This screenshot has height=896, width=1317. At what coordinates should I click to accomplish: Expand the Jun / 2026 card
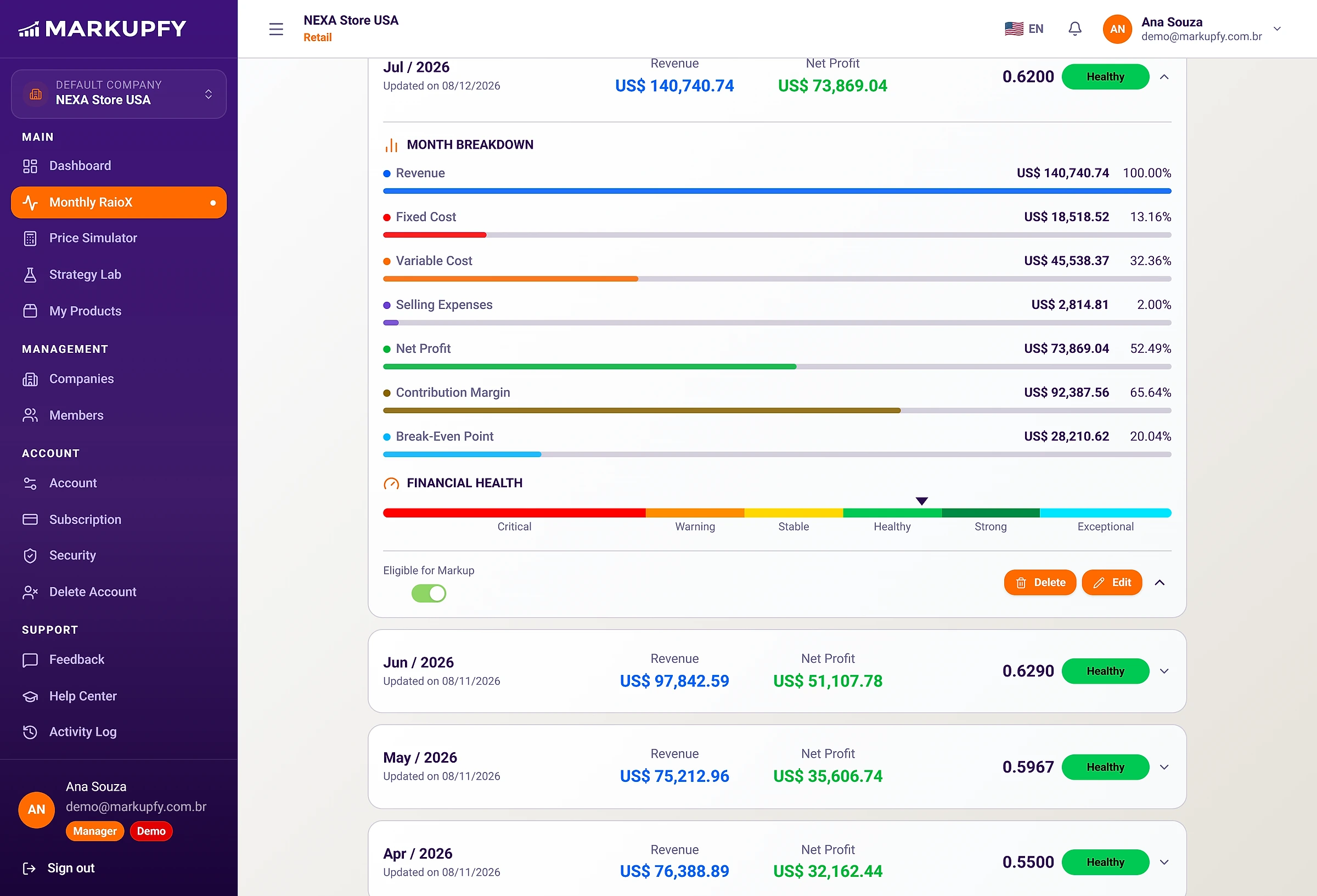1164,671
